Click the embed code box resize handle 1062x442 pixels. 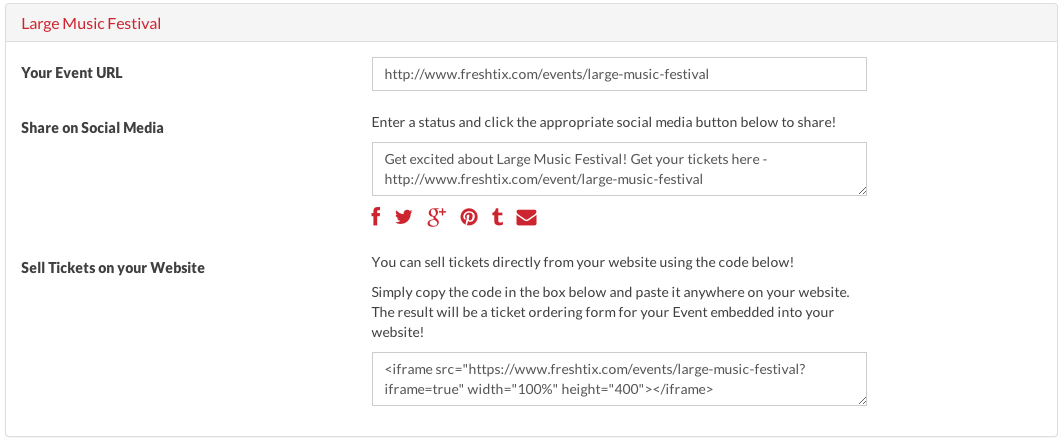tap(862, 401)
